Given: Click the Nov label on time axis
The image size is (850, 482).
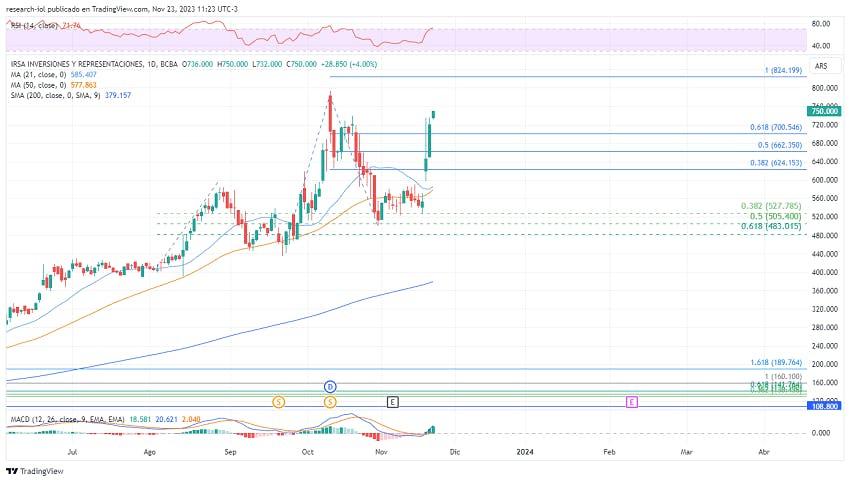Looking at the screenshot, I should 381,452.
